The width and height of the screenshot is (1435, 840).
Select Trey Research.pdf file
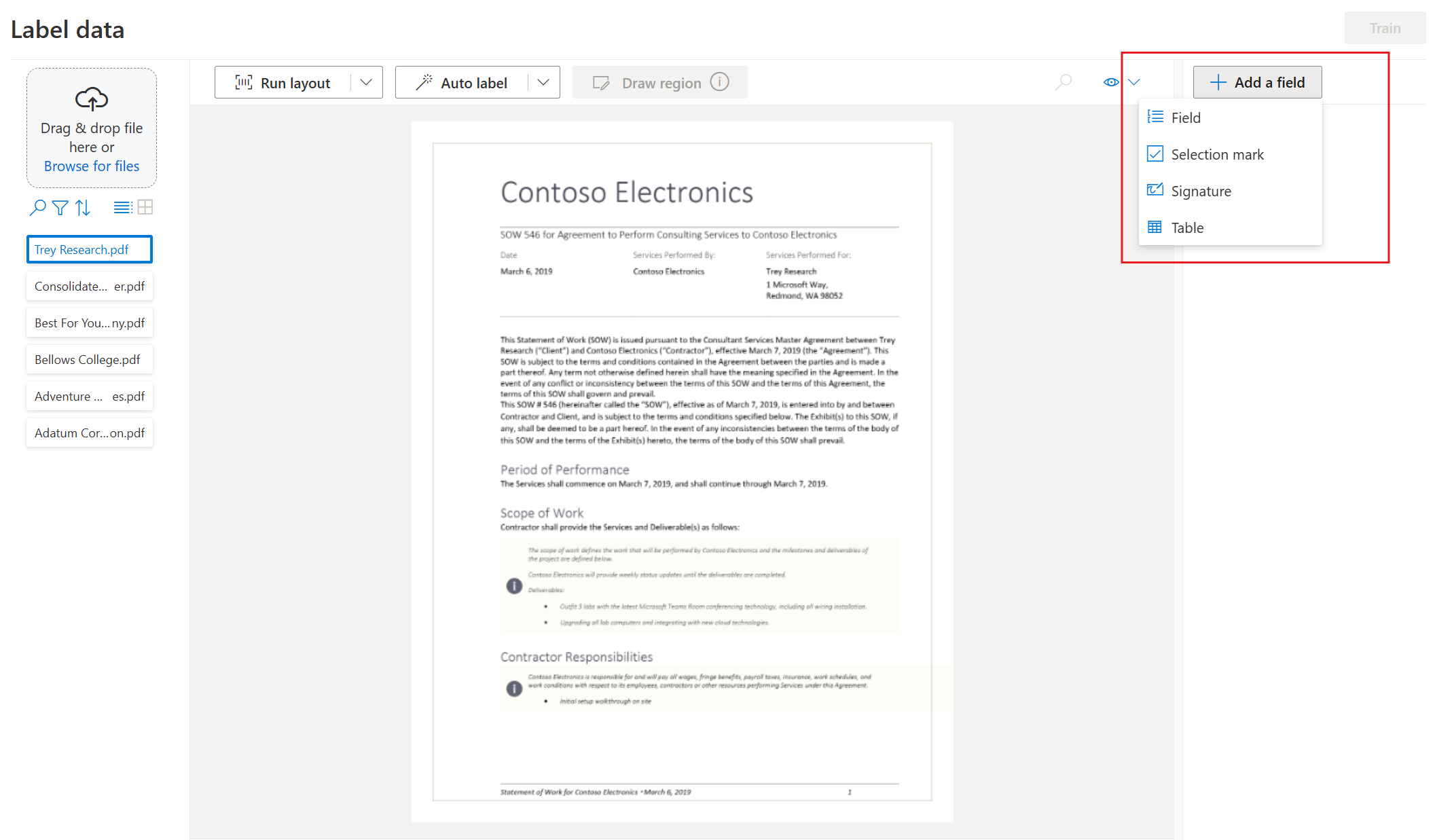pyautogui.click(x=89, y=249)
